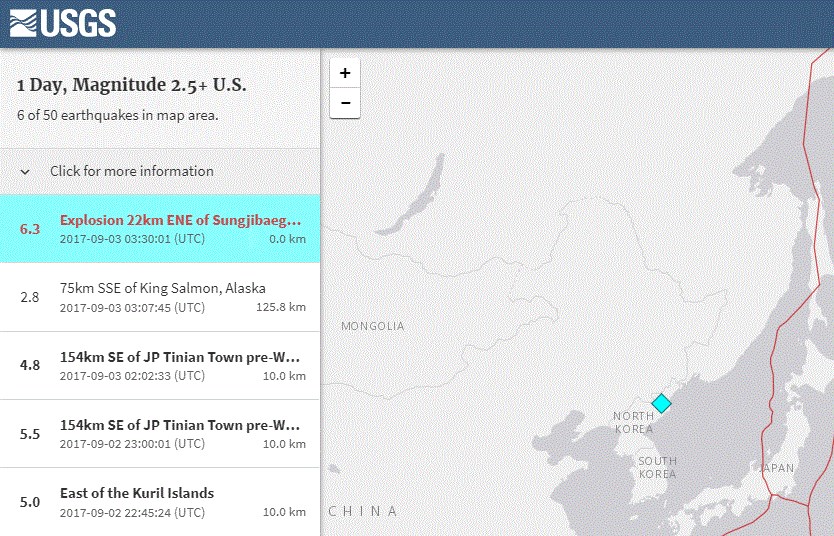The width and height of the screenshot is (834, 536).
Task: Open 'Click for more information' text
Action: [x=131, y=171]
